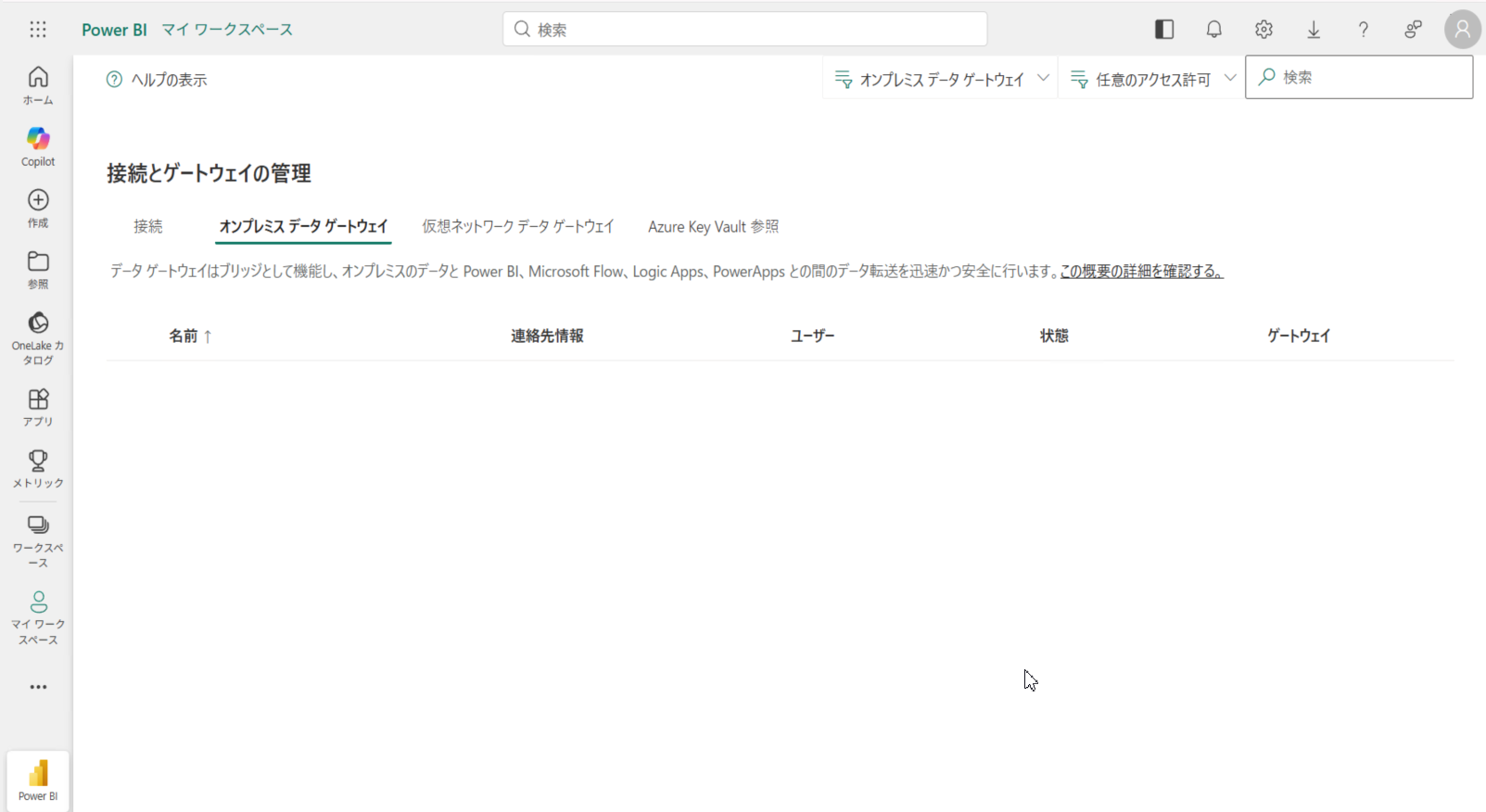The width and height of the screenshot is (1486, 812).
Task: Open the Metrics (メトリック) trophy icon
Action: tap(38, 468)
